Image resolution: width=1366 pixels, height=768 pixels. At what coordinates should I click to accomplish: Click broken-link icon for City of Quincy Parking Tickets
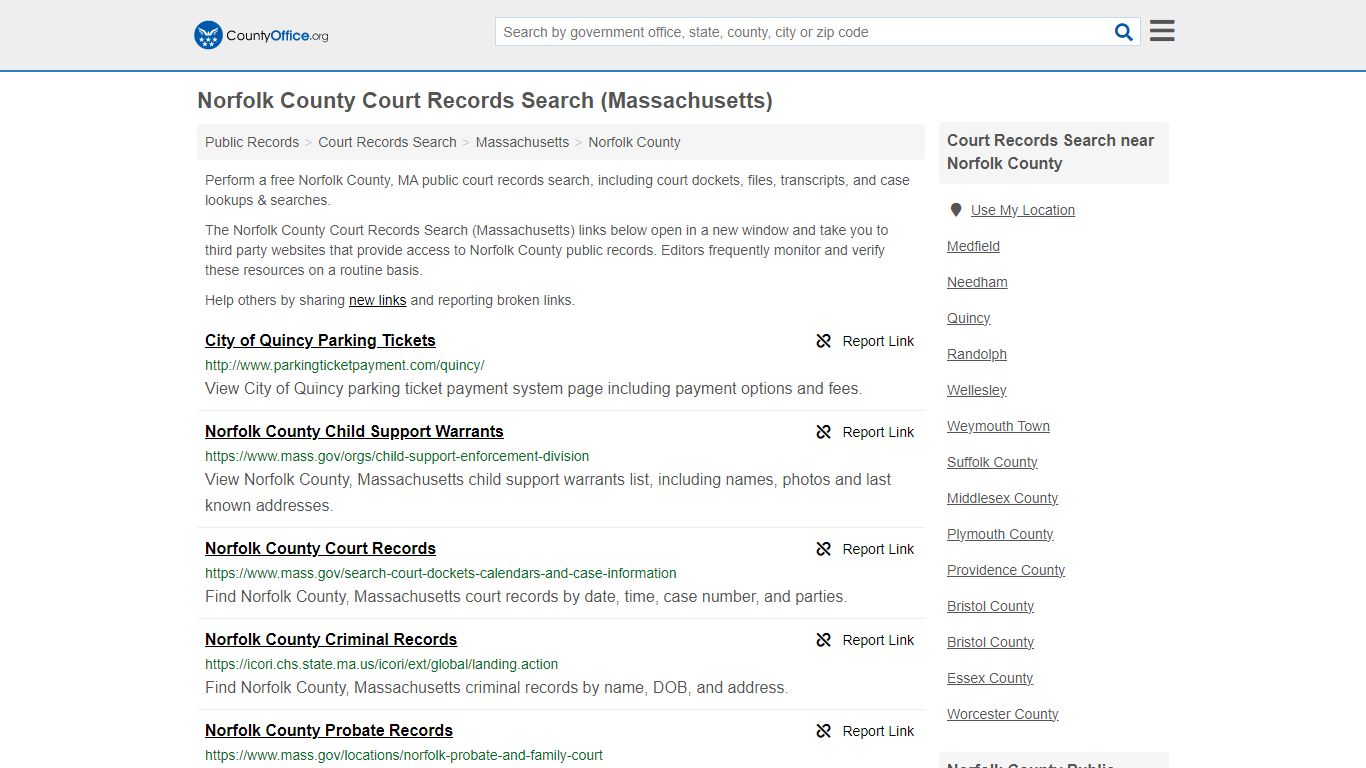click(824, 341)
